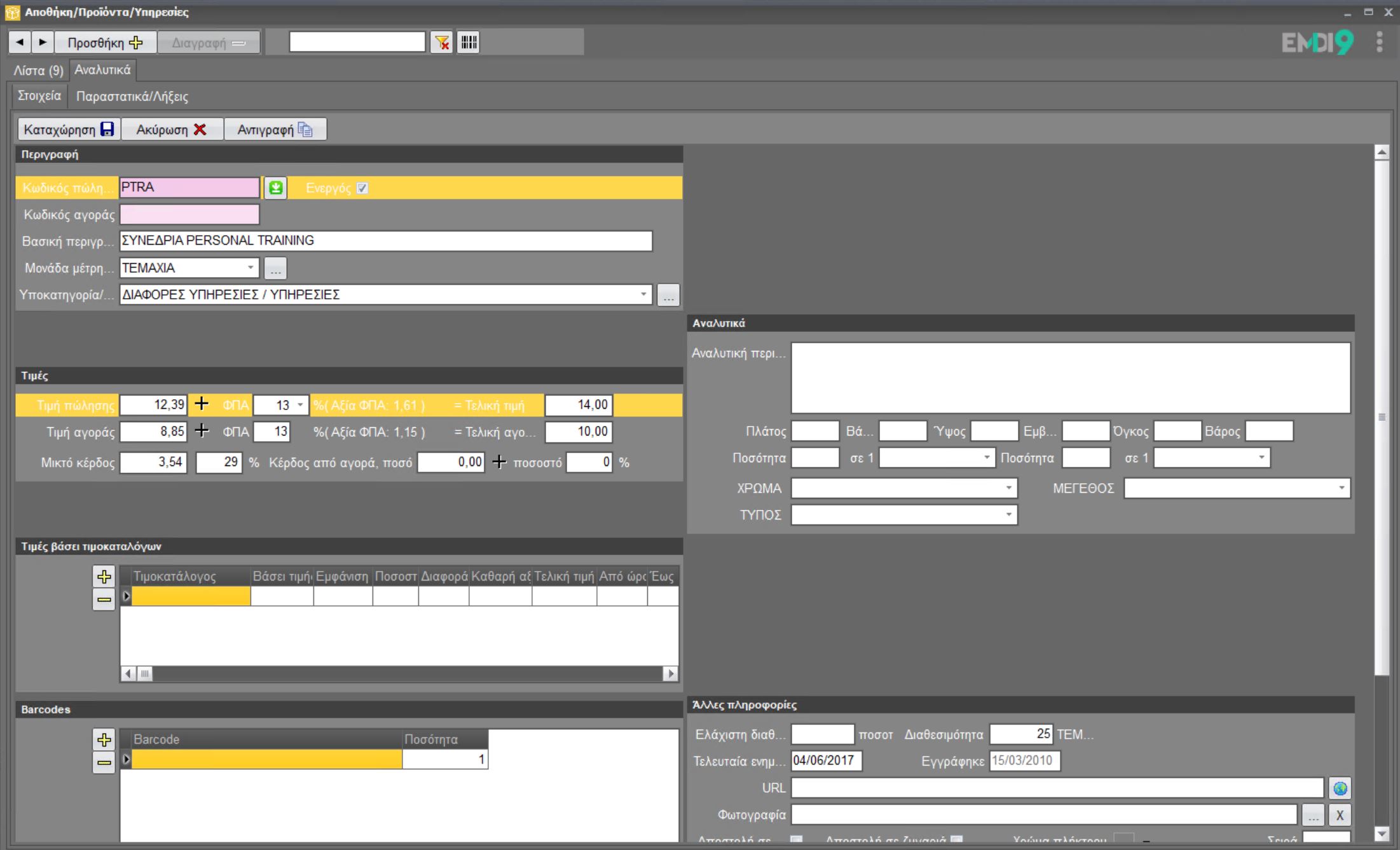Add a new pricelist row with plus
Screen dimensions: 1400x850
pyautogui.click(x=104, y=577)
